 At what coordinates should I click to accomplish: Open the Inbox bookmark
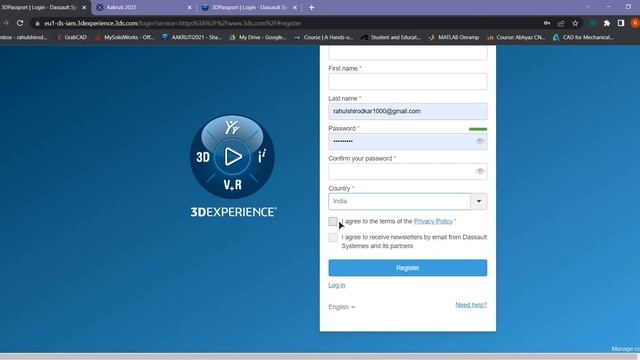(x=23, y=37)
